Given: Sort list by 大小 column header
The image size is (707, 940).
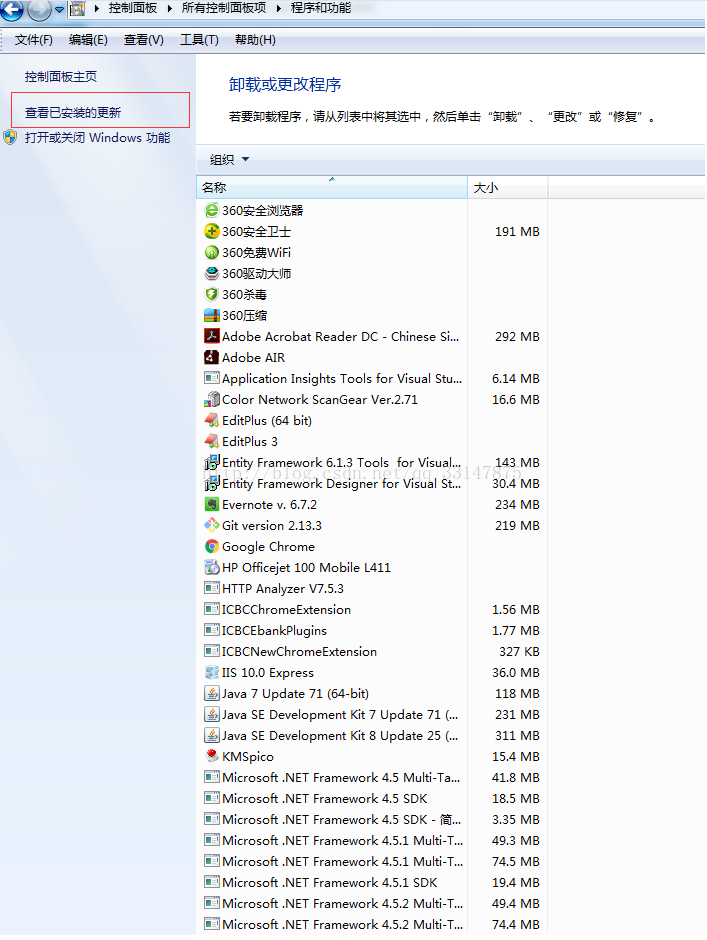Looking at the screenshot, I should point(507,188).
